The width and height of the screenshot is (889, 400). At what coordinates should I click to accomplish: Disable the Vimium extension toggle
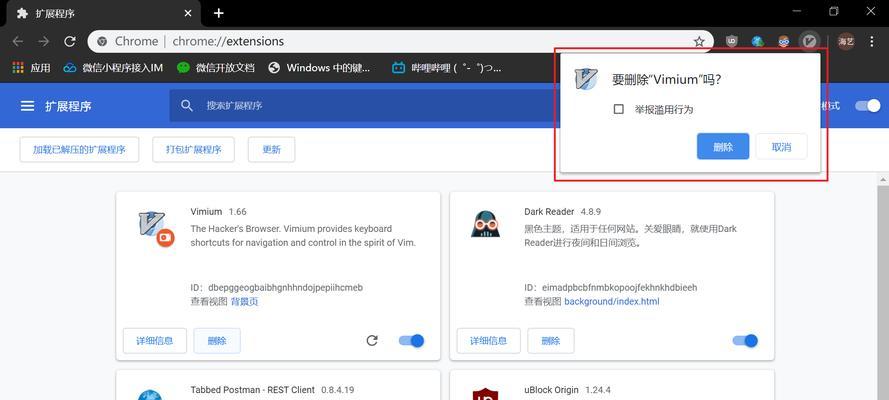[412, 341]
